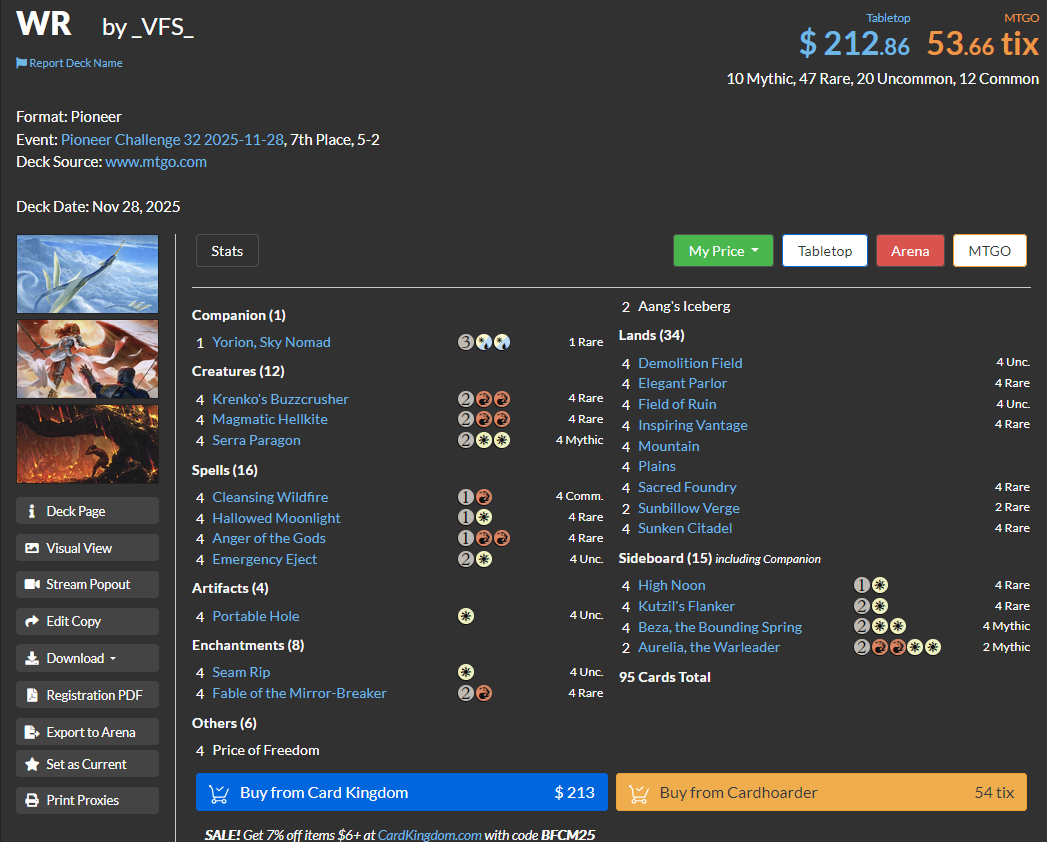Click the mana symbols next to Krenko's Buzzcrusher
The image size is (1047, 842).
(x=484, y=399)
